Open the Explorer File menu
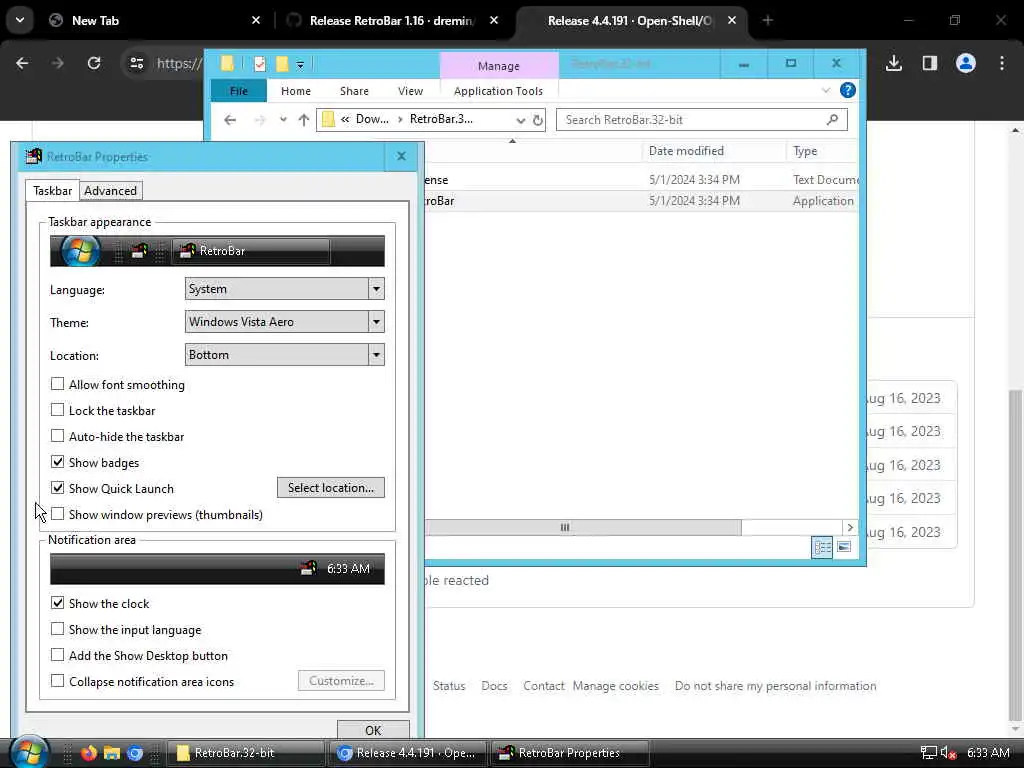 (238, 91)
